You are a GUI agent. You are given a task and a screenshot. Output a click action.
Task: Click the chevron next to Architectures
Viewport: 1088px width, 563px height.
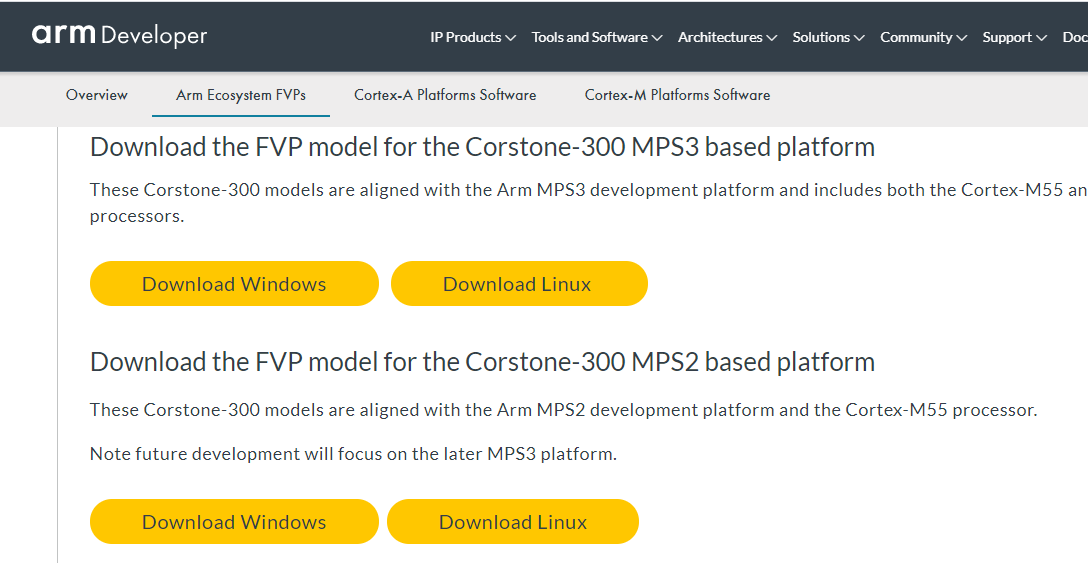(772, 38)
